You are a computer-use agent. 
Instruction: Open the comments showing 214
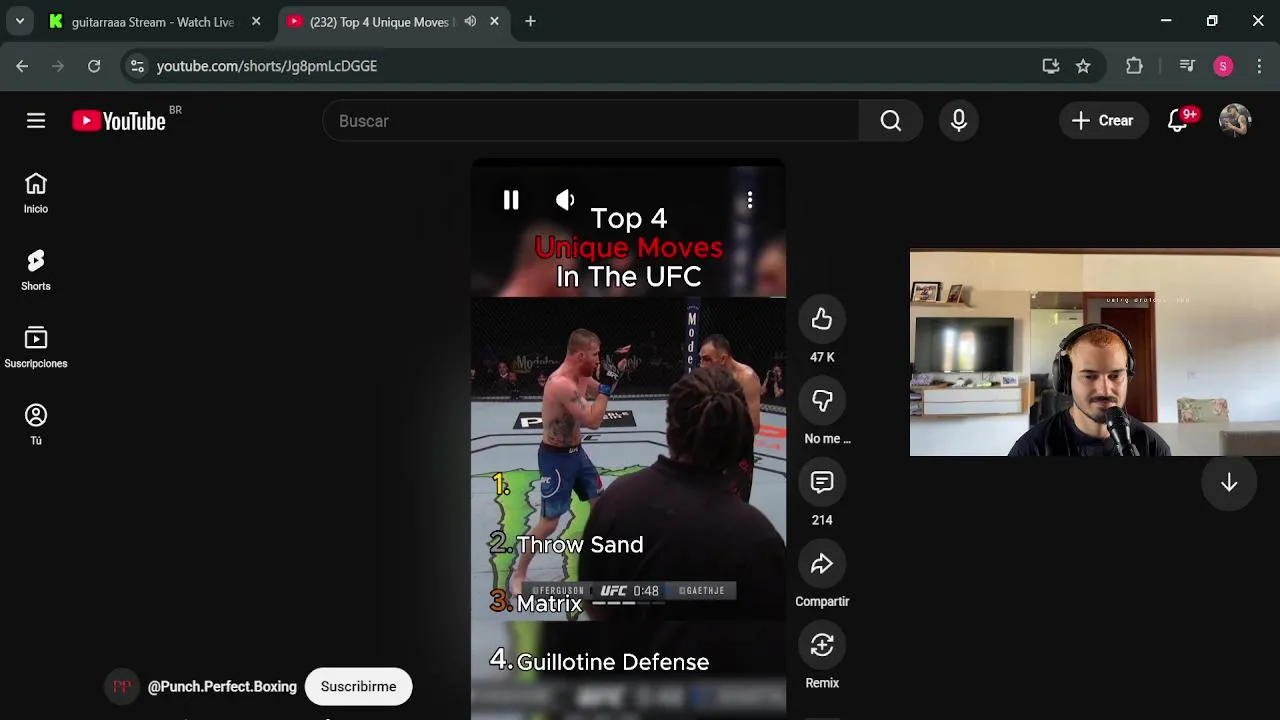(822, 482)
